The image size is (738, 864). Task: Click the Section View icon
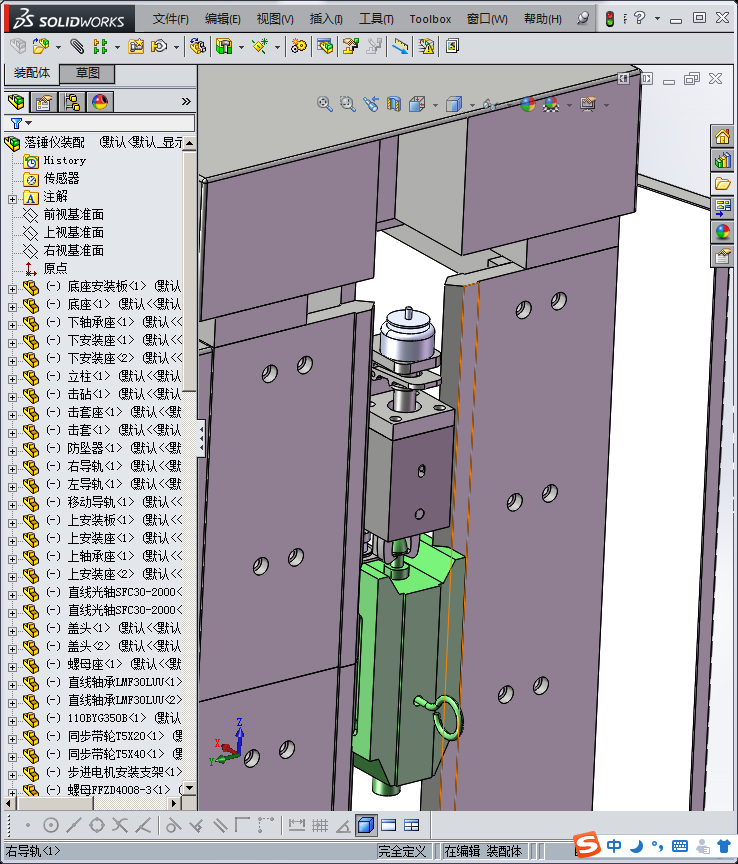394,104
